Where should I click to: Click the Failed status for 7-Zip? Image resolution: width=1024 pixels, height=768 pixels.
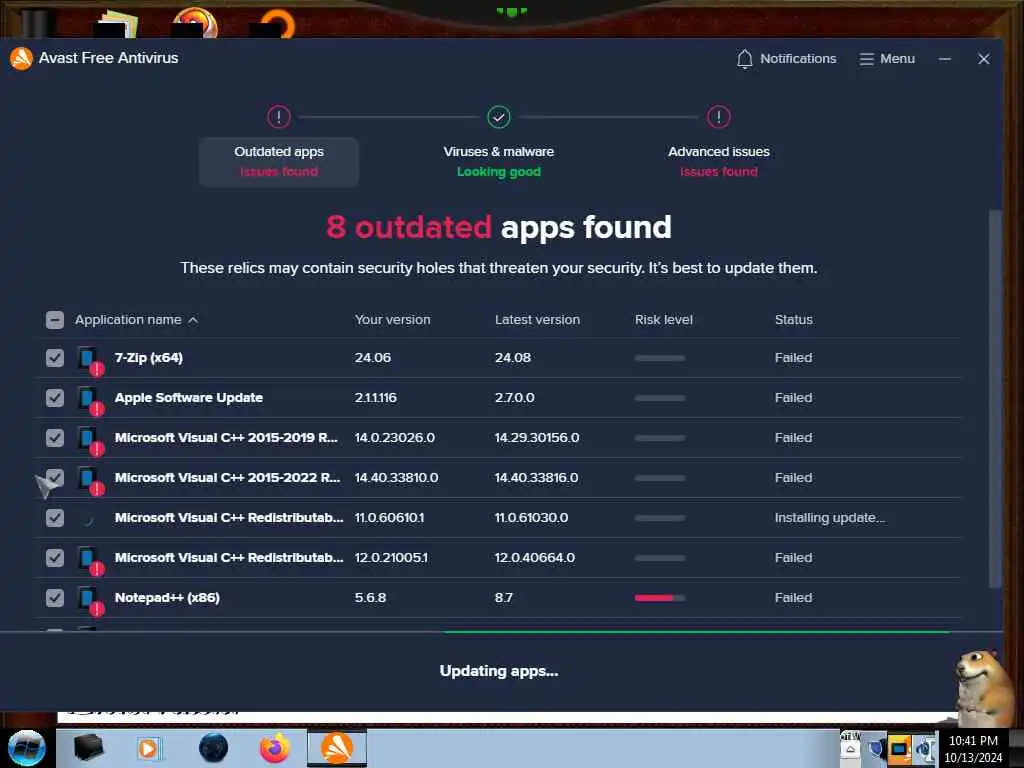coord(793,357)
